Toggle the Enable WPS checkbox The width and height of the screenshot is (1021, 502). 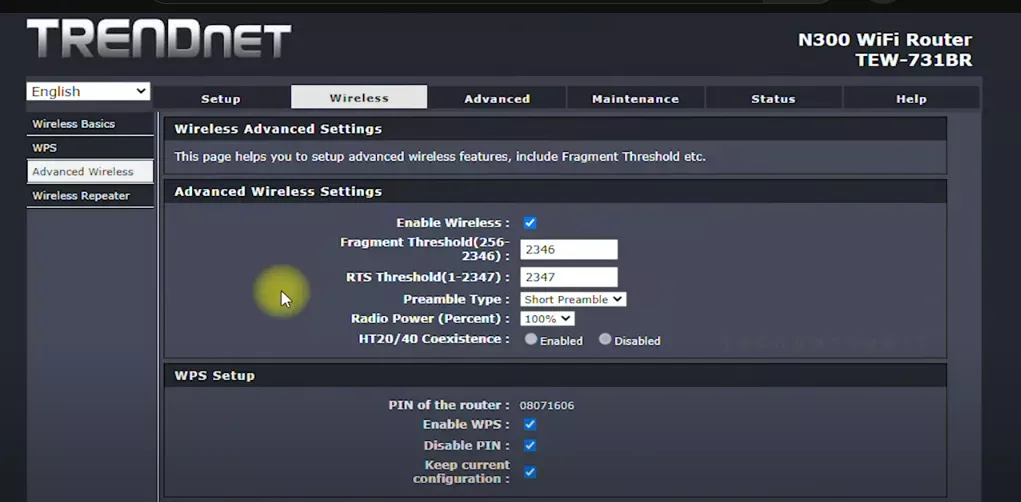530,425
